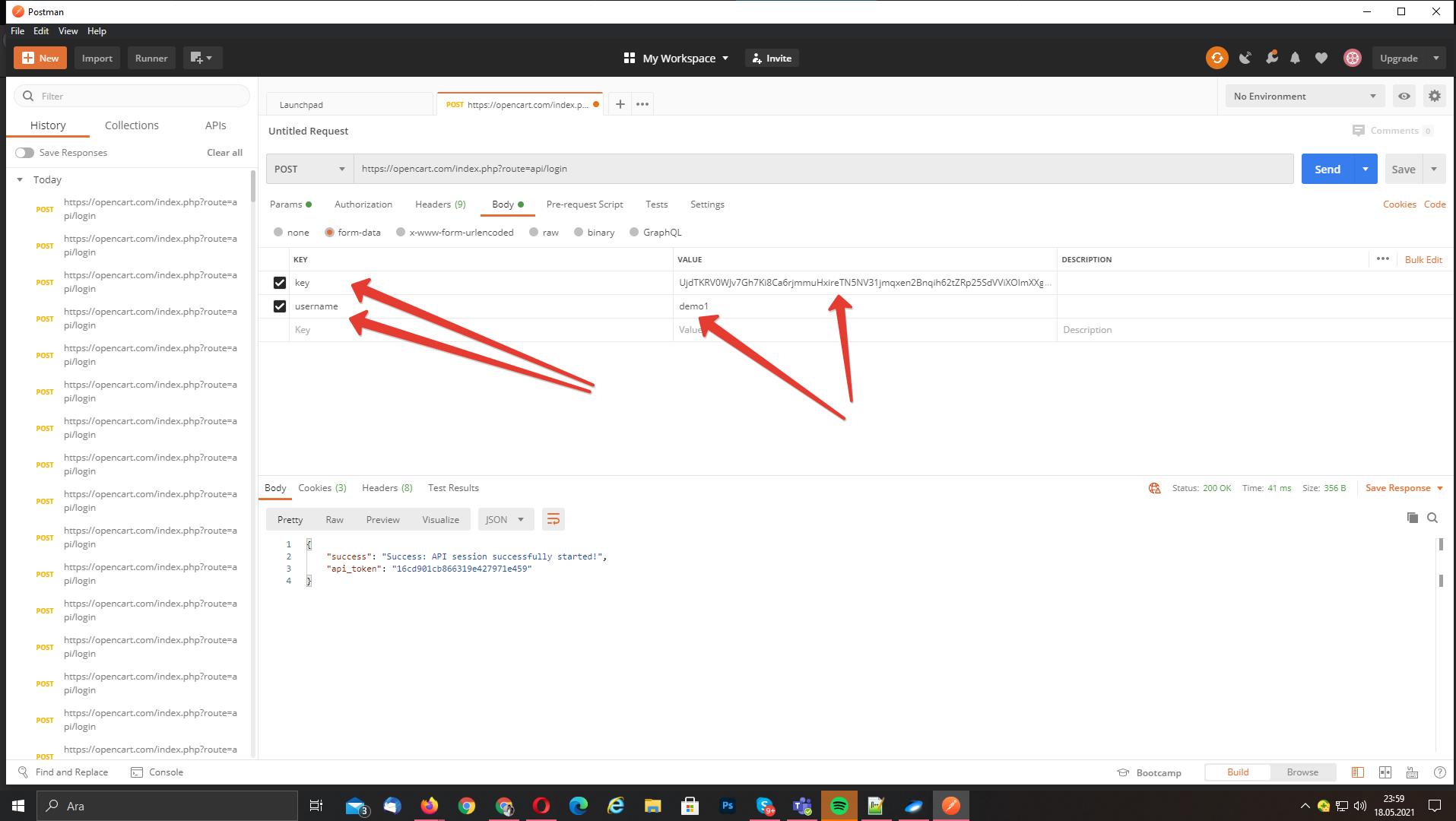
Task: Open Spotify from the taskbar
Action: [x=839, y=806]
